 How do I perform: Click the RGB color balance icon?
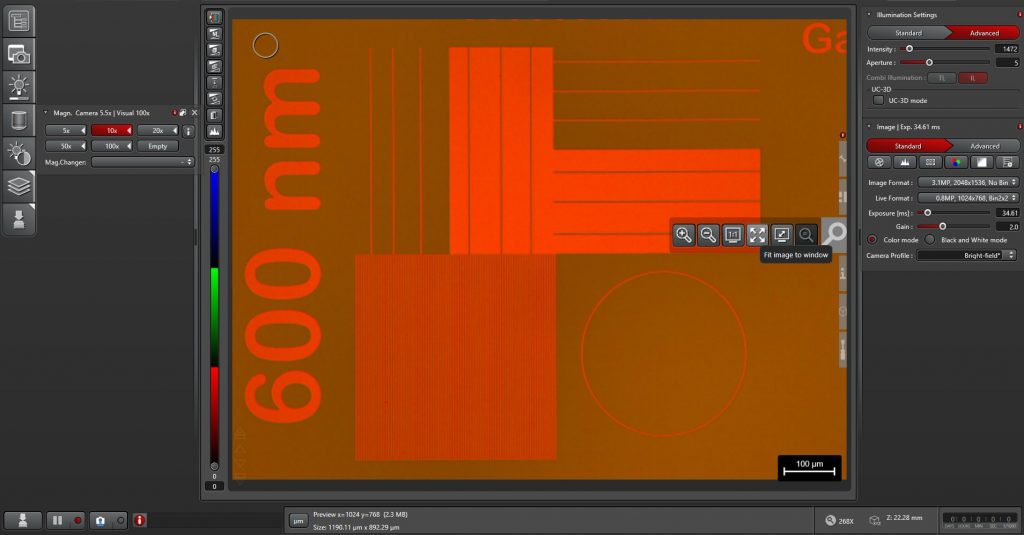[957, 162]
